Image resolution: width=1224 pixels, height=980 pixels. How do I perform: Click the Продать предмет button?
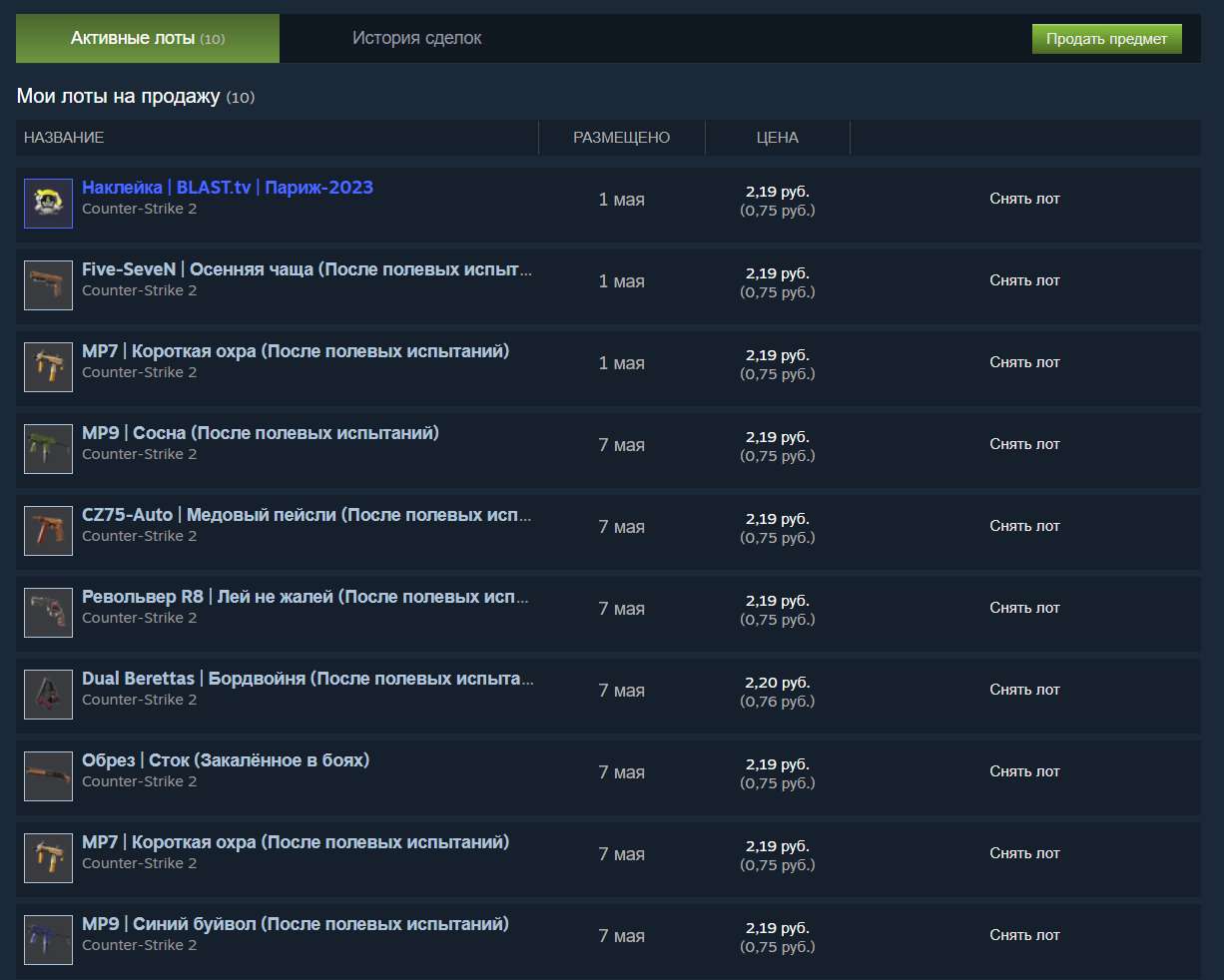coord(1106,39)
